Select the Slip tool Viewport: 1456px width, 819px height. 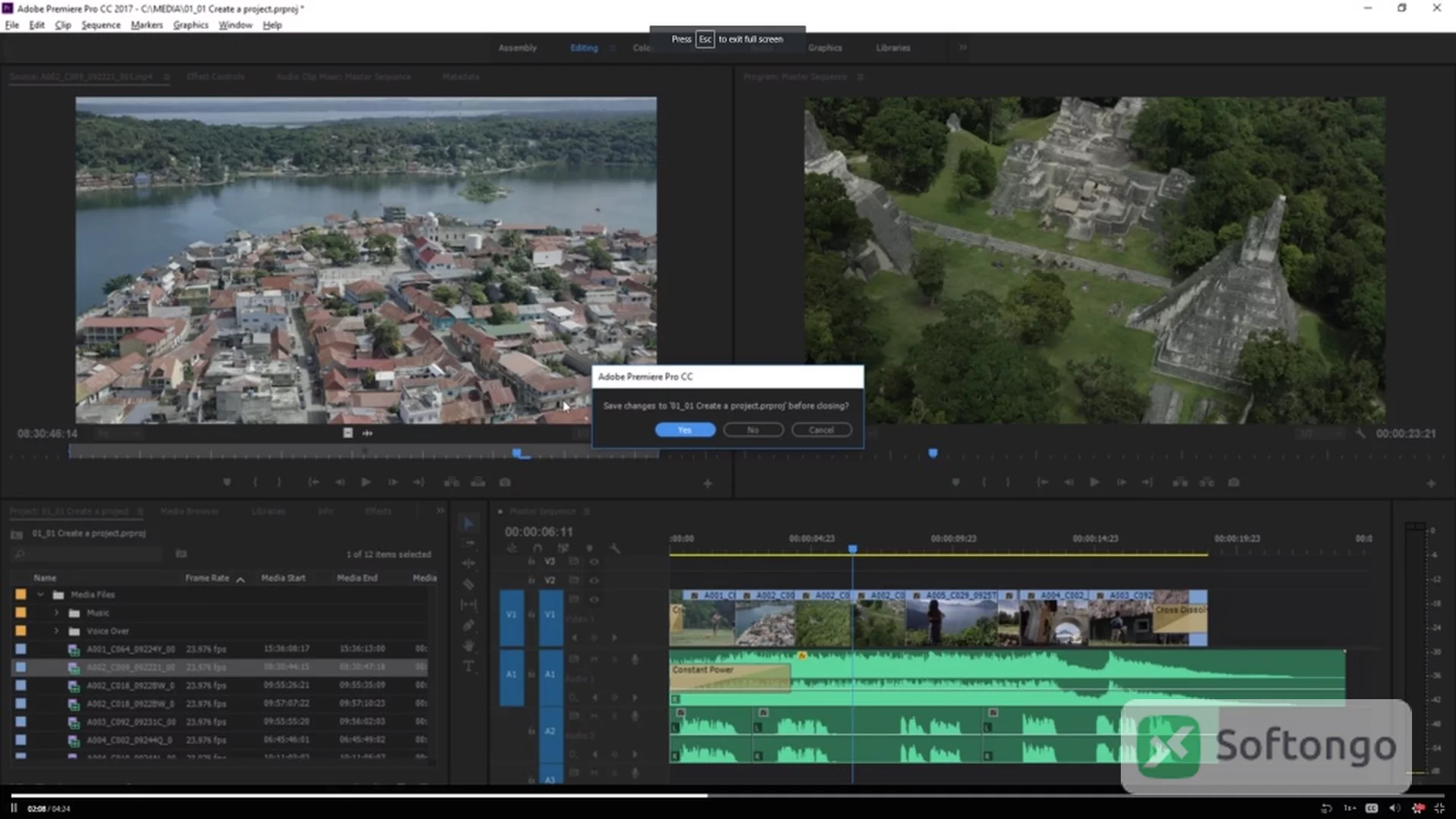click(x=469, y=604)
